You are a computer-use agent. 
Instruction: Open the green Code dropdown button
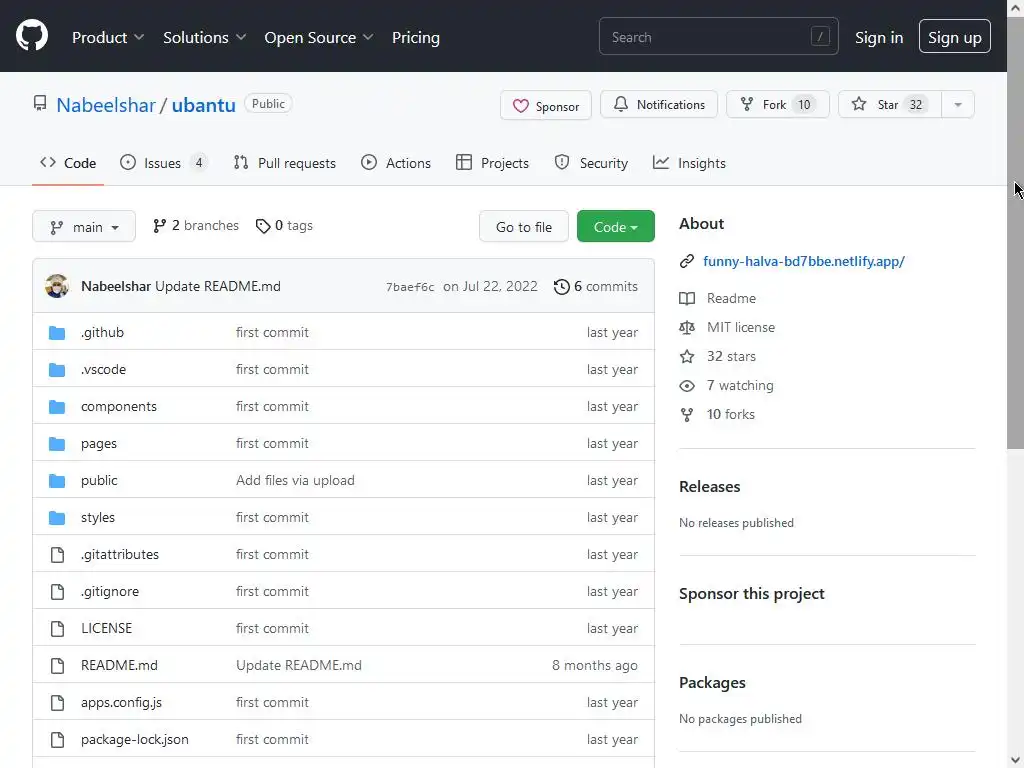click(x=615, y=227)
